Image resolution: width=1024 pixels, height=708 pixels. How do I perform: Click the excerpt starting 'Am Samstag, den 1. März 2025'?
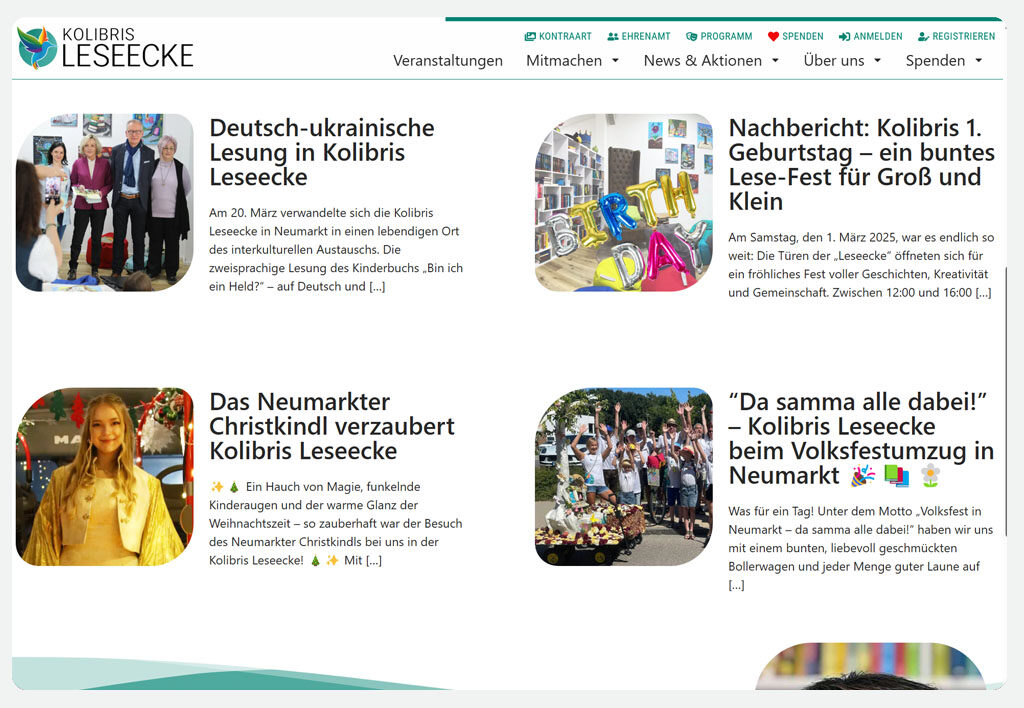[861, 265]
